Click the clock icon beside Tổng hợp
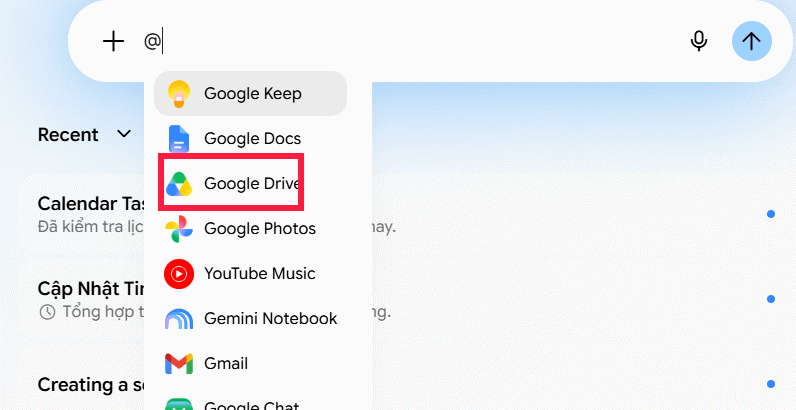This screenshot has height=410, width=796. tap(47, 312)
